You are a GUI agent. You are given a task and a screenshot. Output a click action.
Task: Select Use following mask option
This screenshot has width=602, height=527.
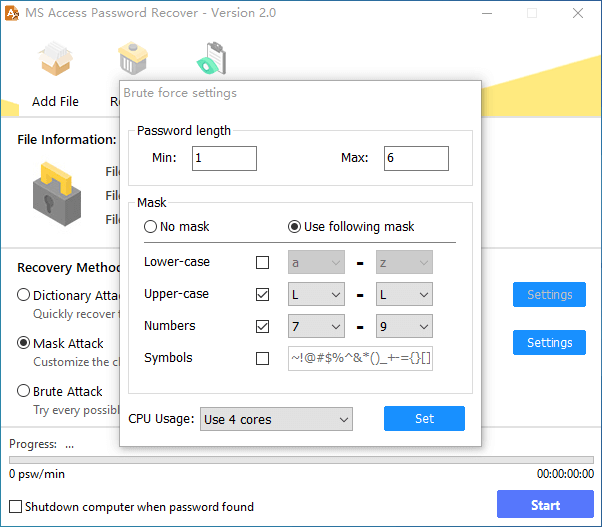[294, 226]
